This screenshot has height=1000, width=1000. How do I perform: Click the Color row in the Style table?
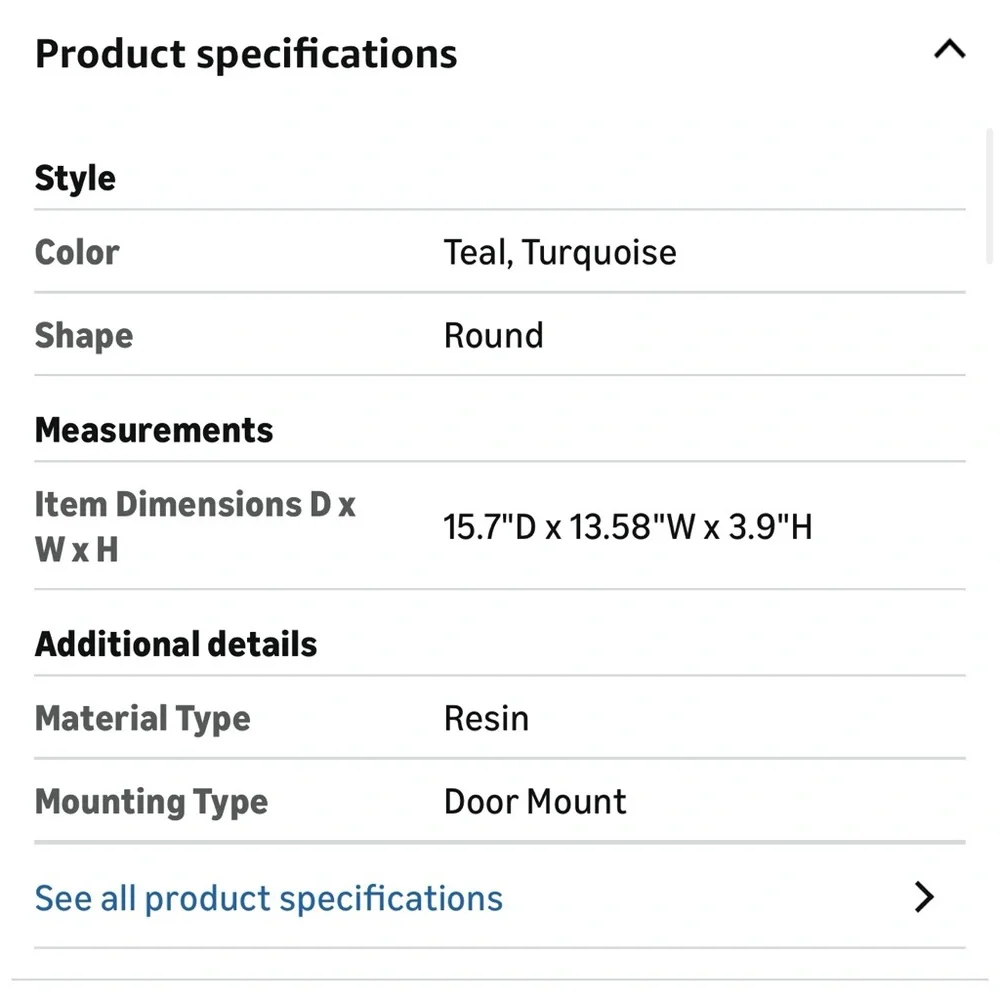click(500, 252)
